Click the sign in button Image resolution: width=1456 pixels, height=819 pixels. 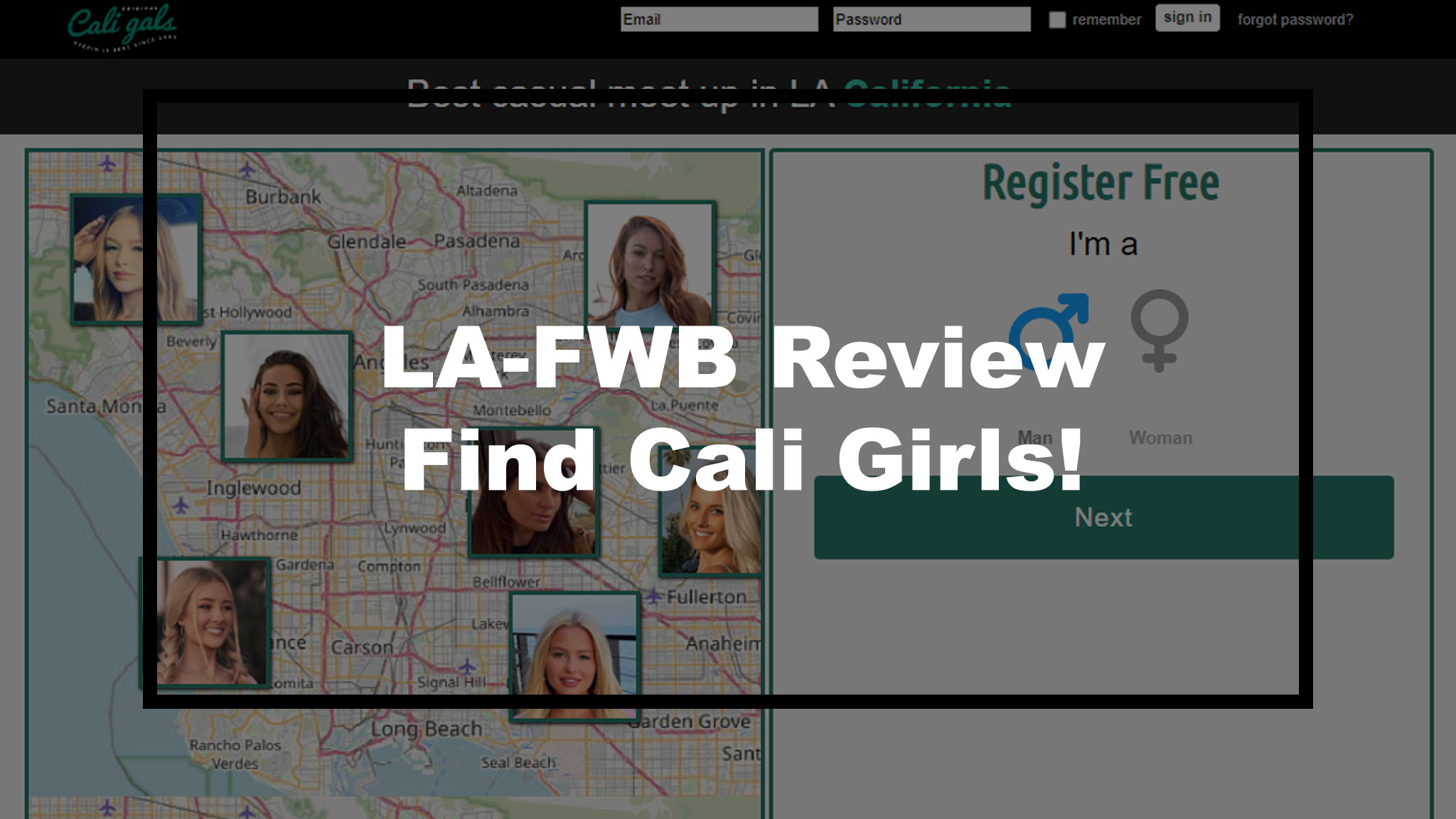pyautogui.click(x=1187, y=18)
